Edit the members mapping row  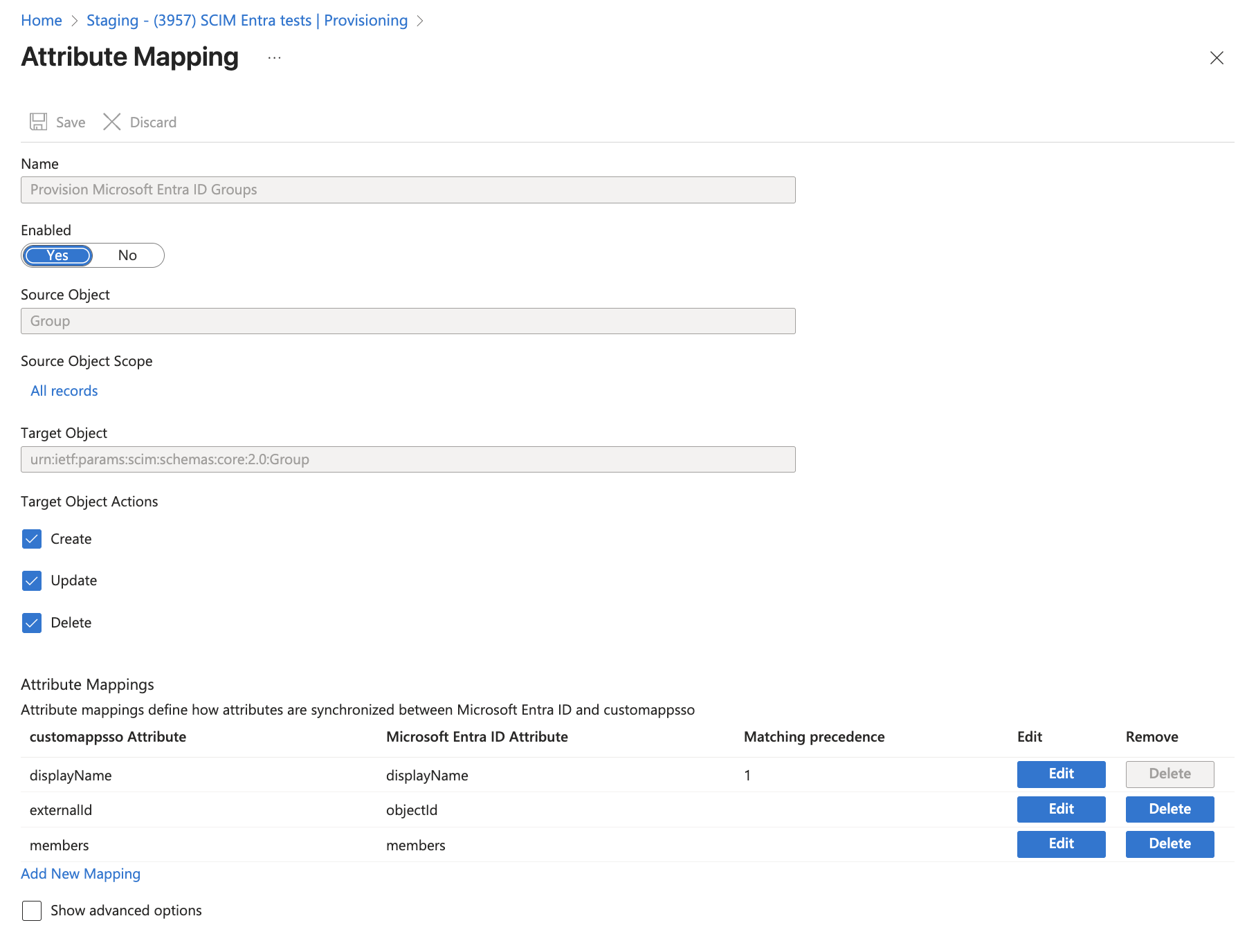[x=1061, y=843]
